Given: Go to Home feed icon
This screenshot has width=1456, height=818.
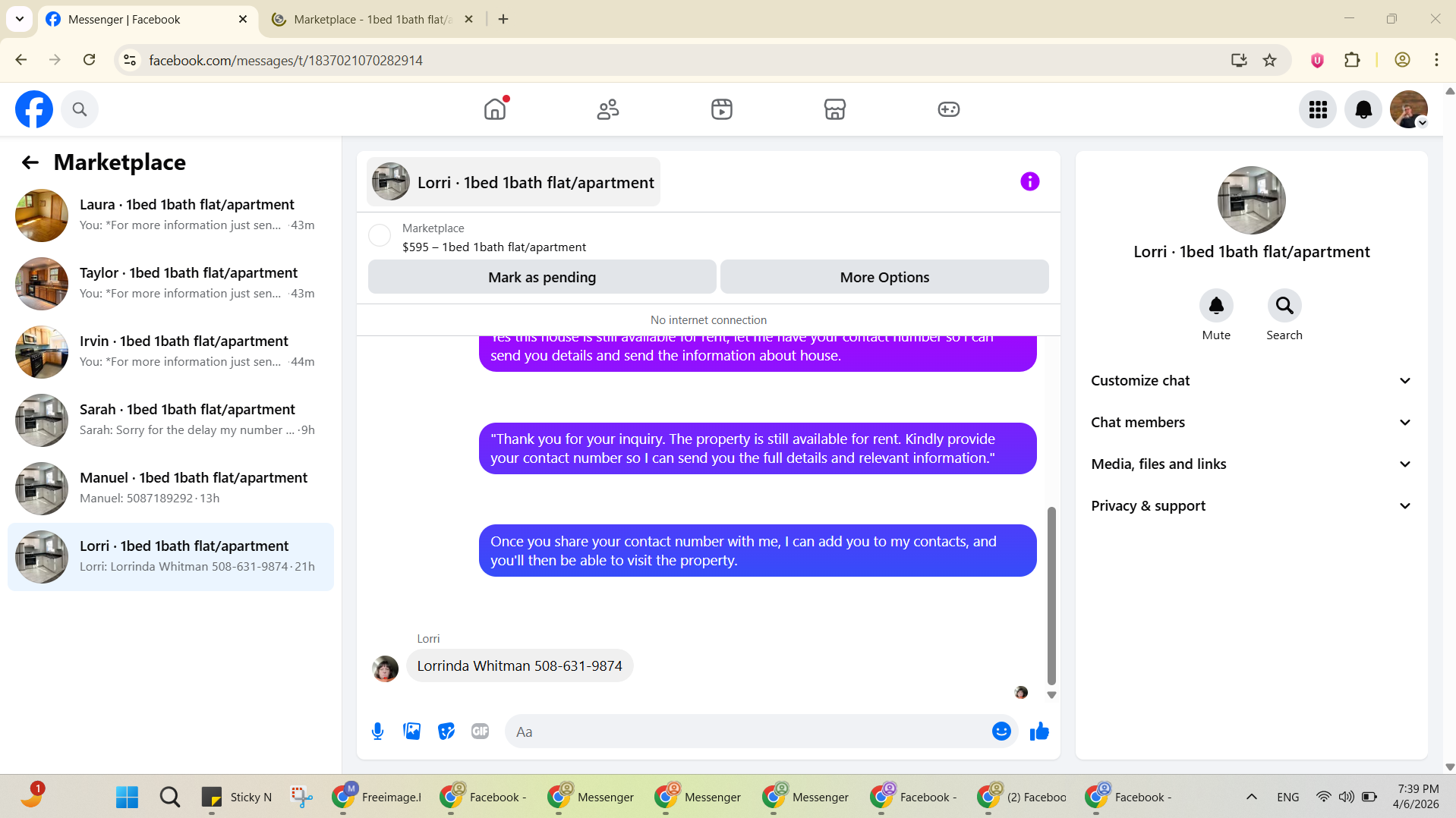Looking at the screenshot, I should [495, 109].
